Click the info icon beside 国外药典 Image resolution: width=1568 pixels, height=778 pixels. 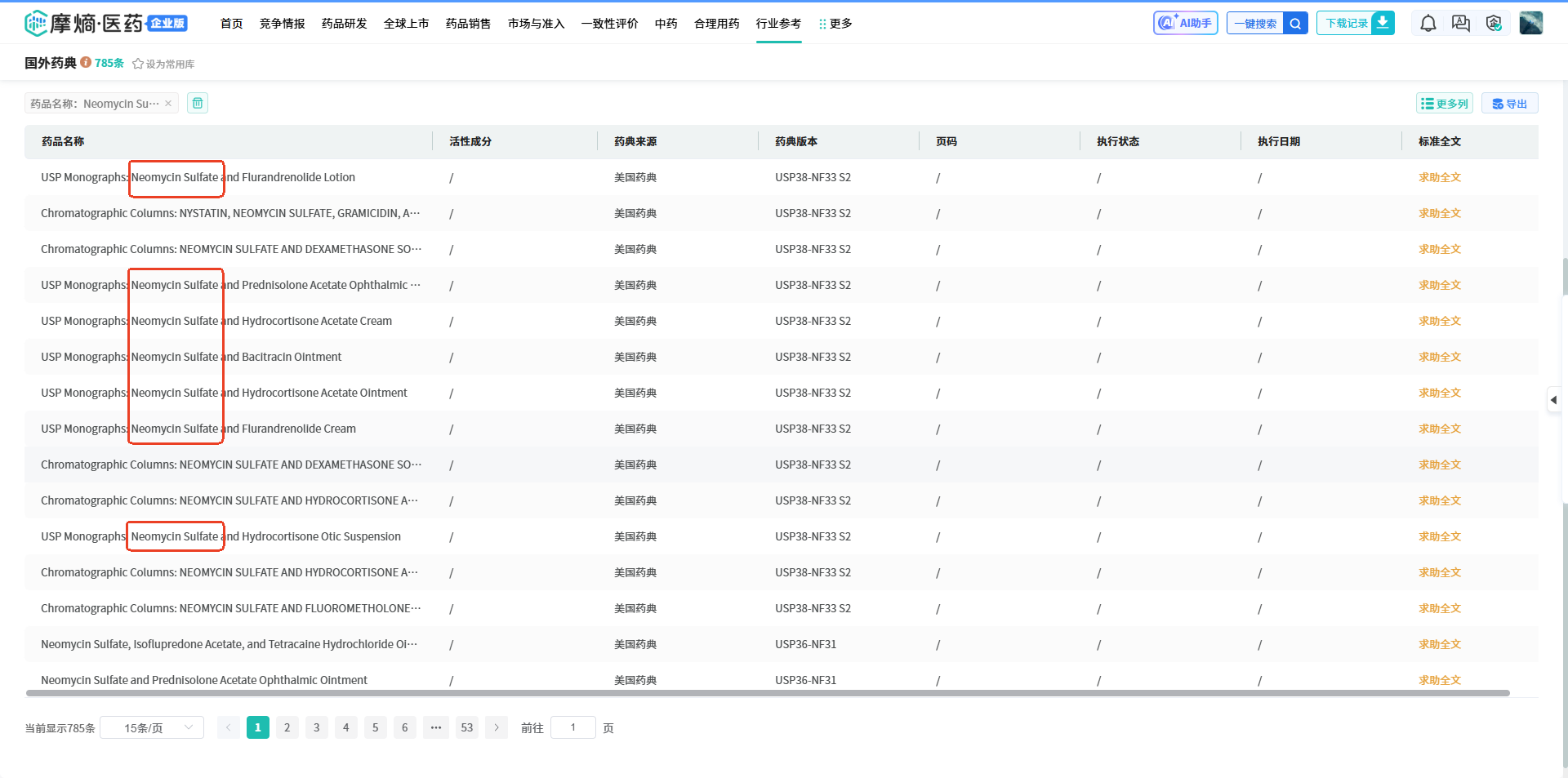click(x=86, y=63)
